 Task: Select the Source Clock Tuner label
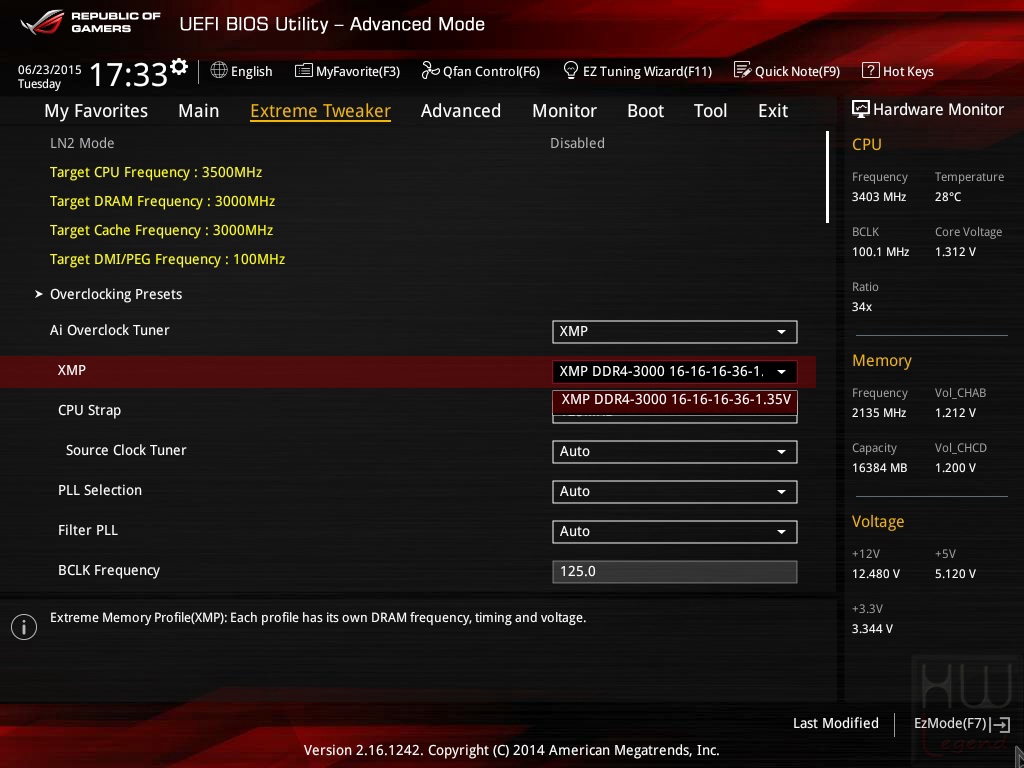[x=126, y=450]
